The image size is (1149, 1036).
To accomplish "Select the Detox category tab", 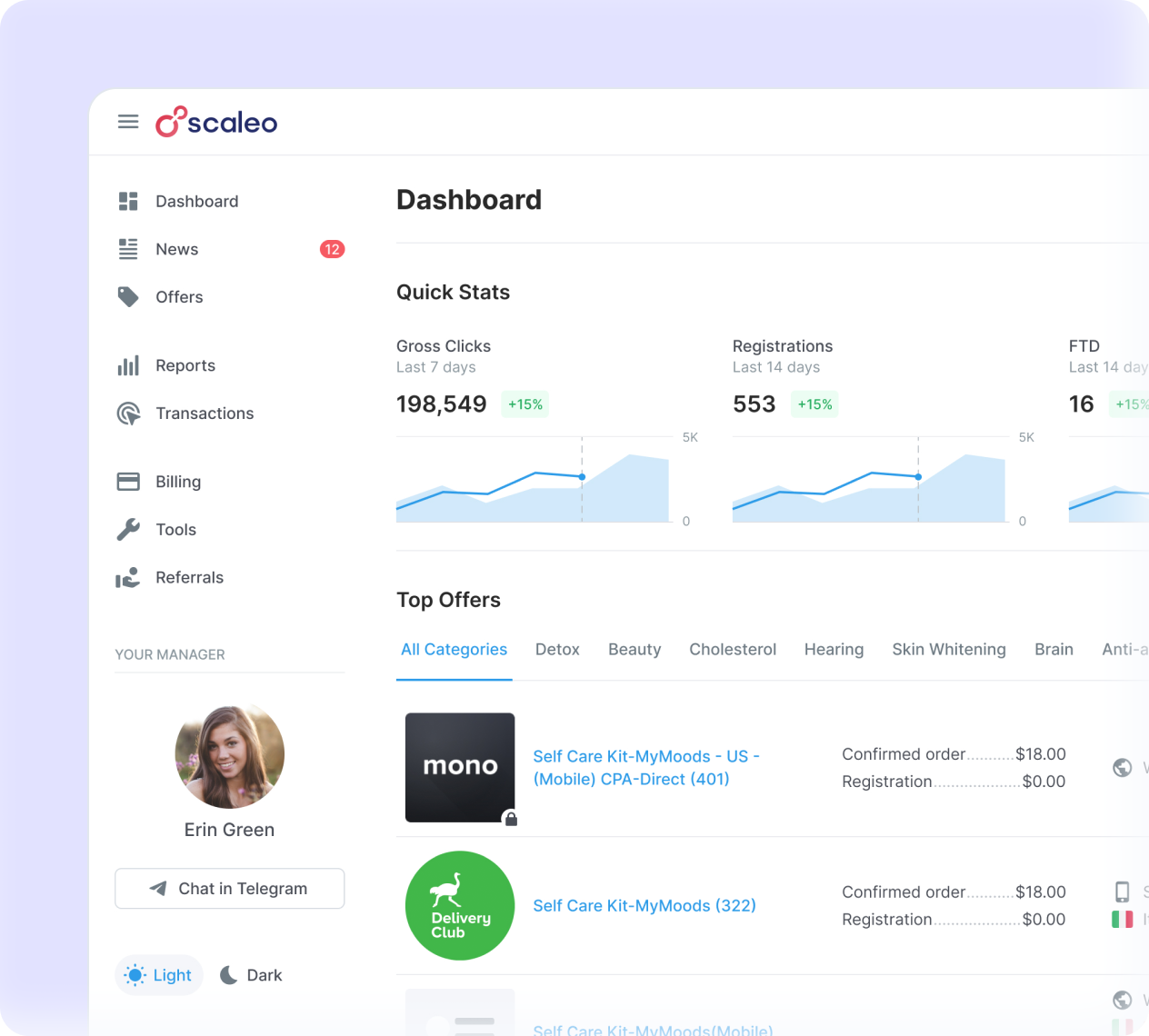I will 557,650.
